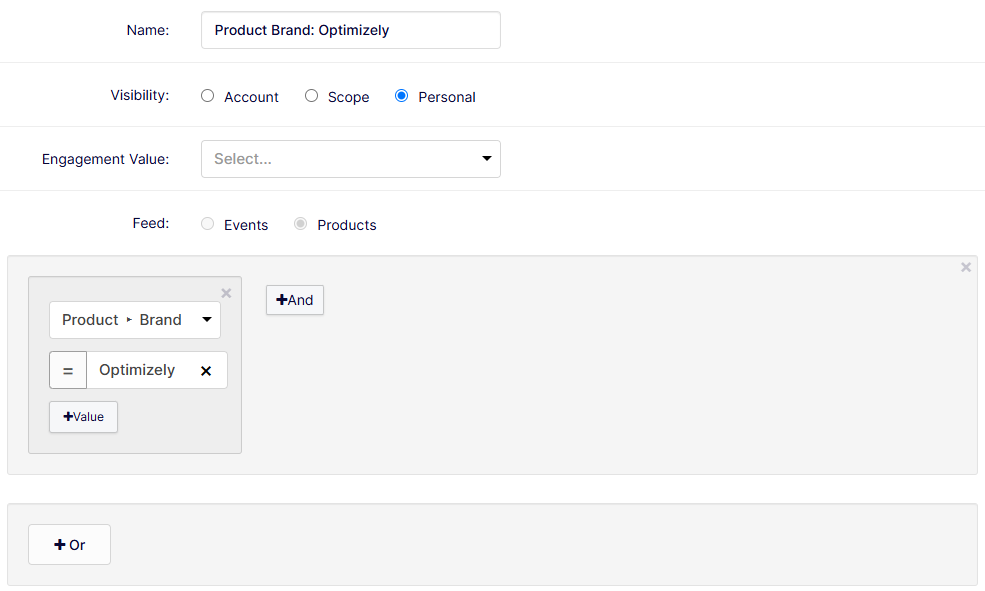This screenshot has width=985, height=591.
Task: Delete the Product Brand condition box
Action: tap(226, 293)
